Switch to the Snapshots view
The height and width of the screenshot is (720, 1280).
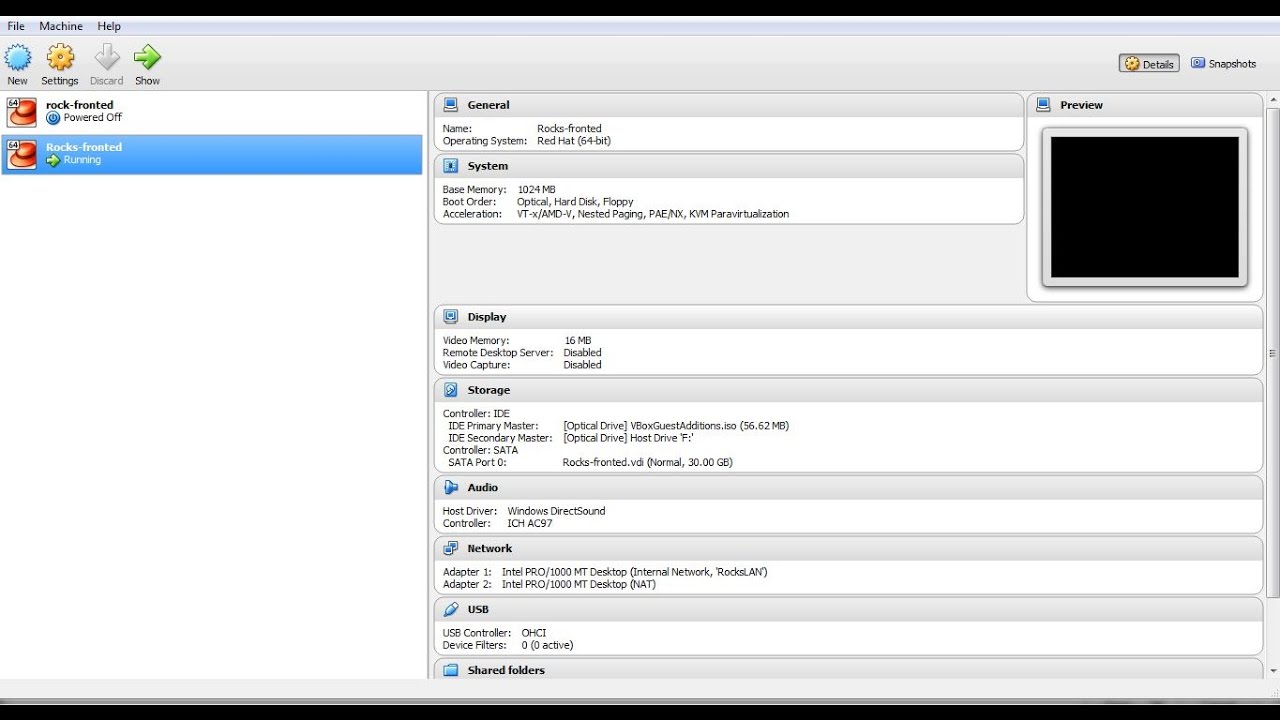[x=1223, y=64]
